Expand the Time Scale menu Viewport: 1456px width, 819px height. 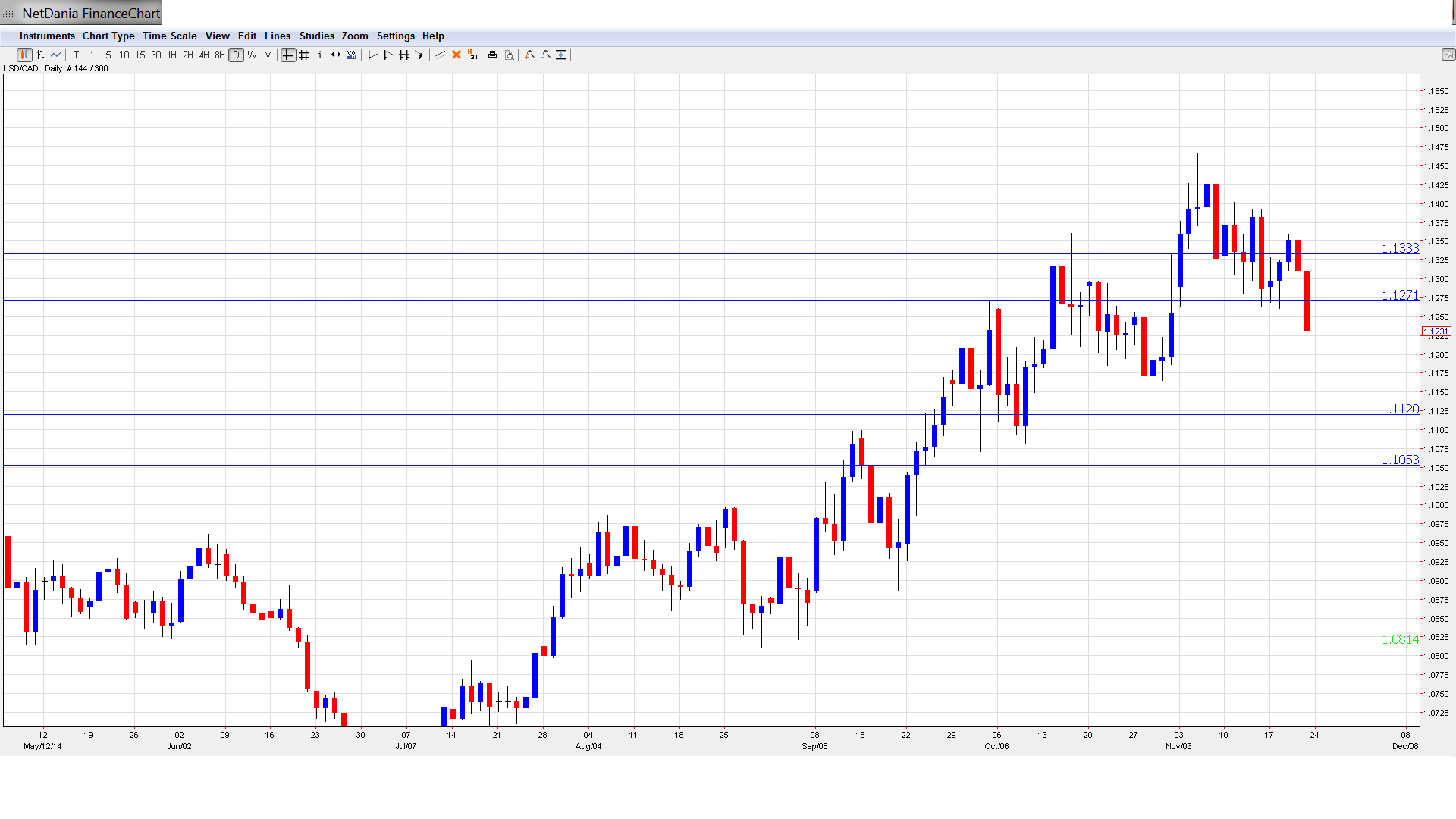169,36
